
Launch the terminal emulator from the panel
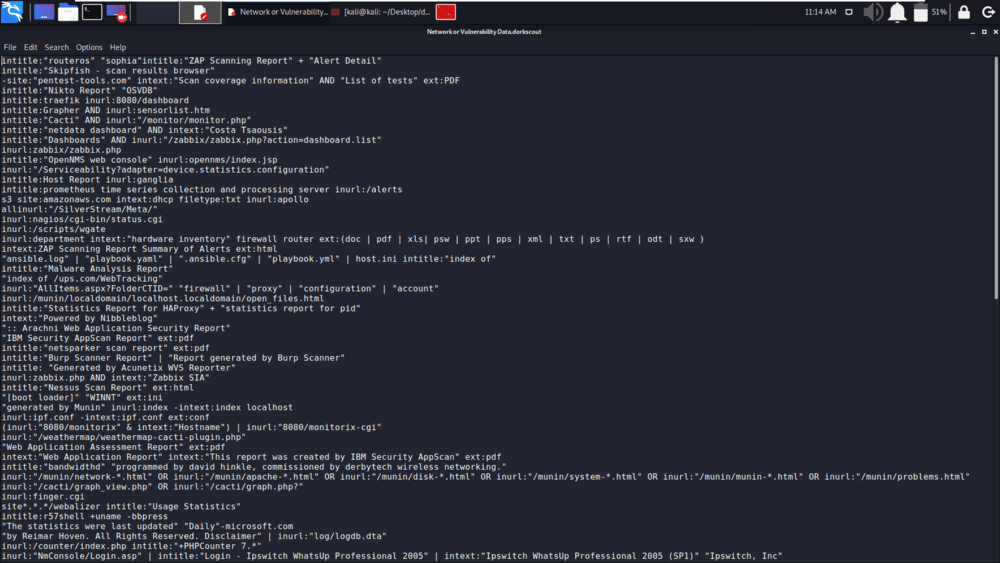92,11
